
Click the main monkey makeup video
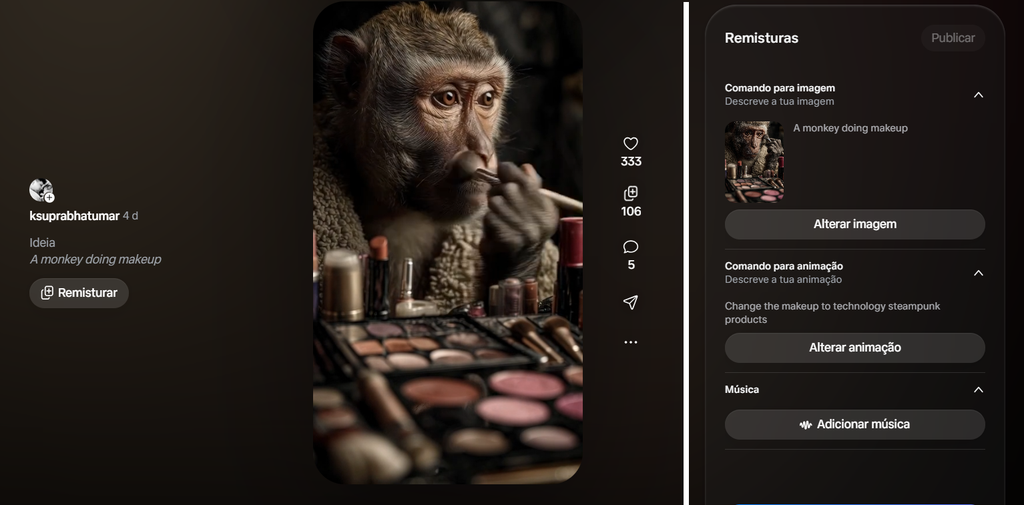[x=447, y=242]
